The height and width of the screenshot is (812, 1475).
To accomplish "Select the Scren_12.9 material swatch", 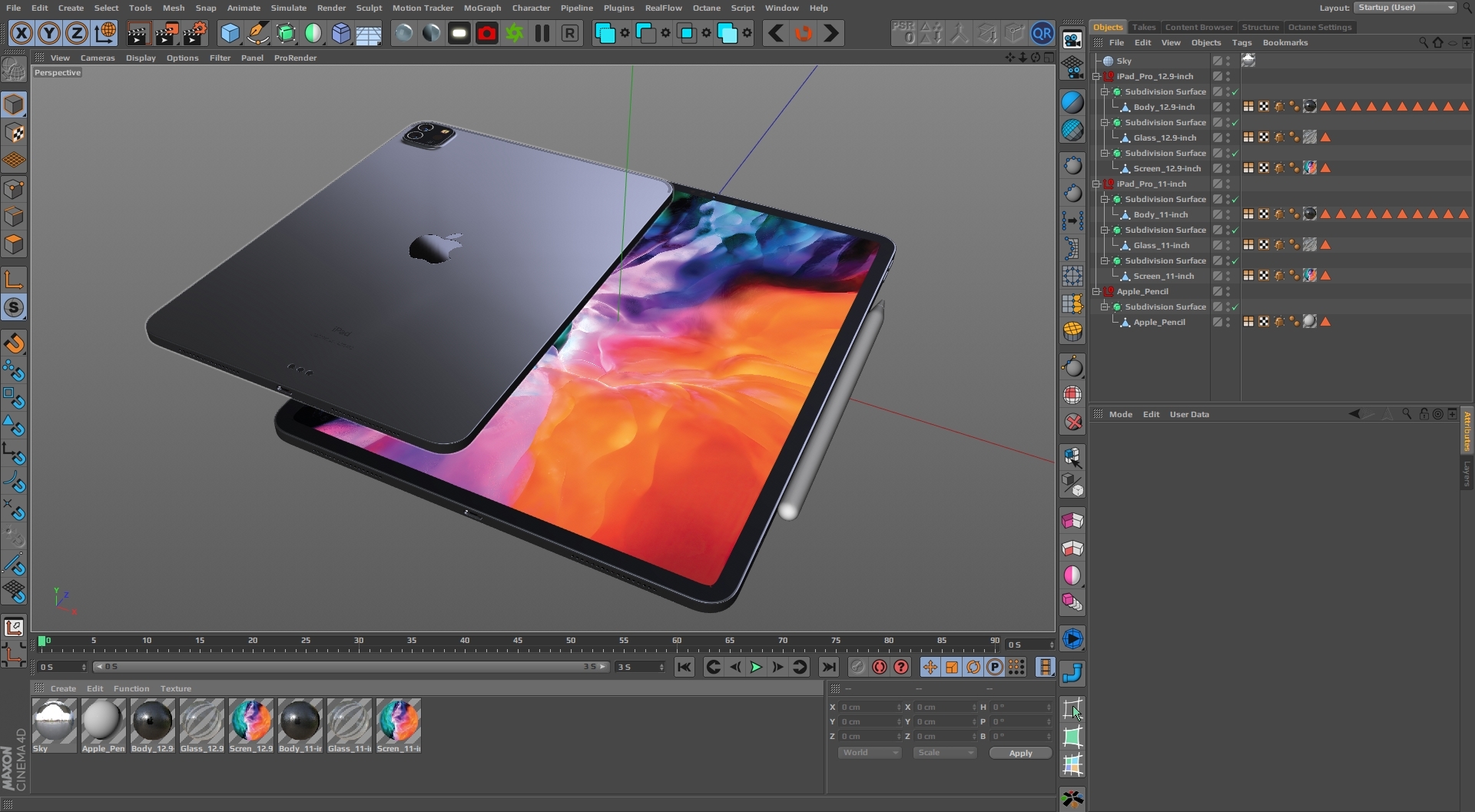I will 250,722.
